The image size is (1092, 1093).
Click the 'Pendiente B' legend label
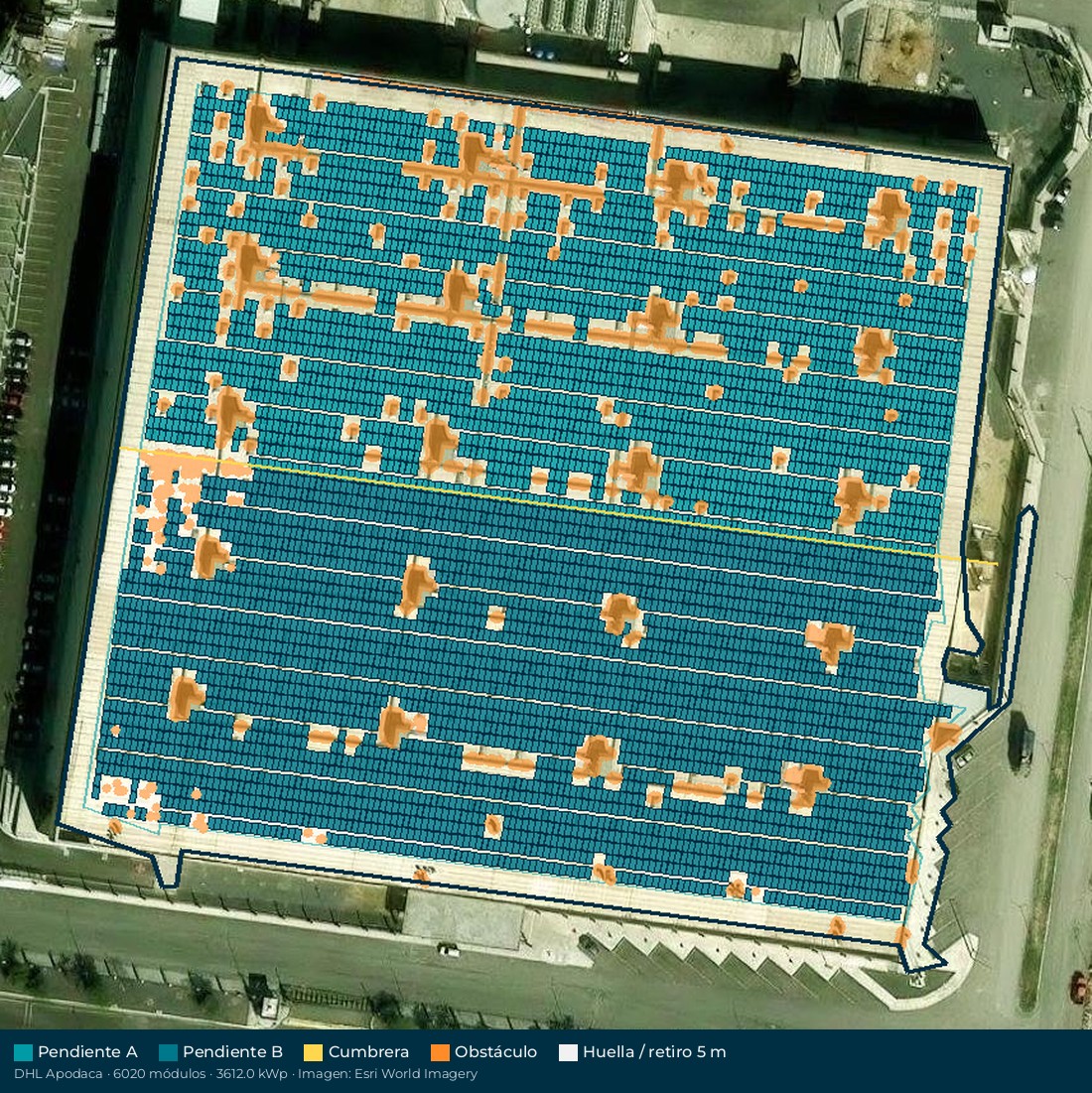click(x=232, y=1052)
